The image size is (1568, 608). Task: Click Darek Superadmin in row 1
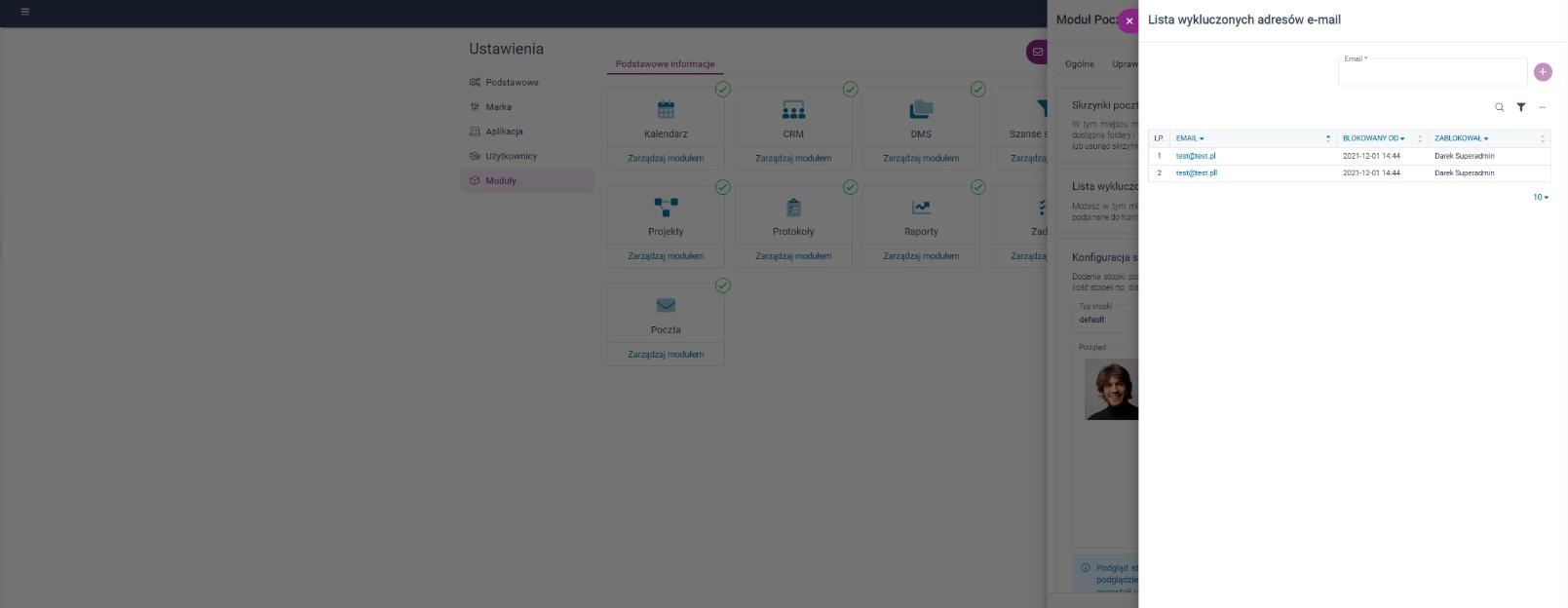tap(1464, 156)
